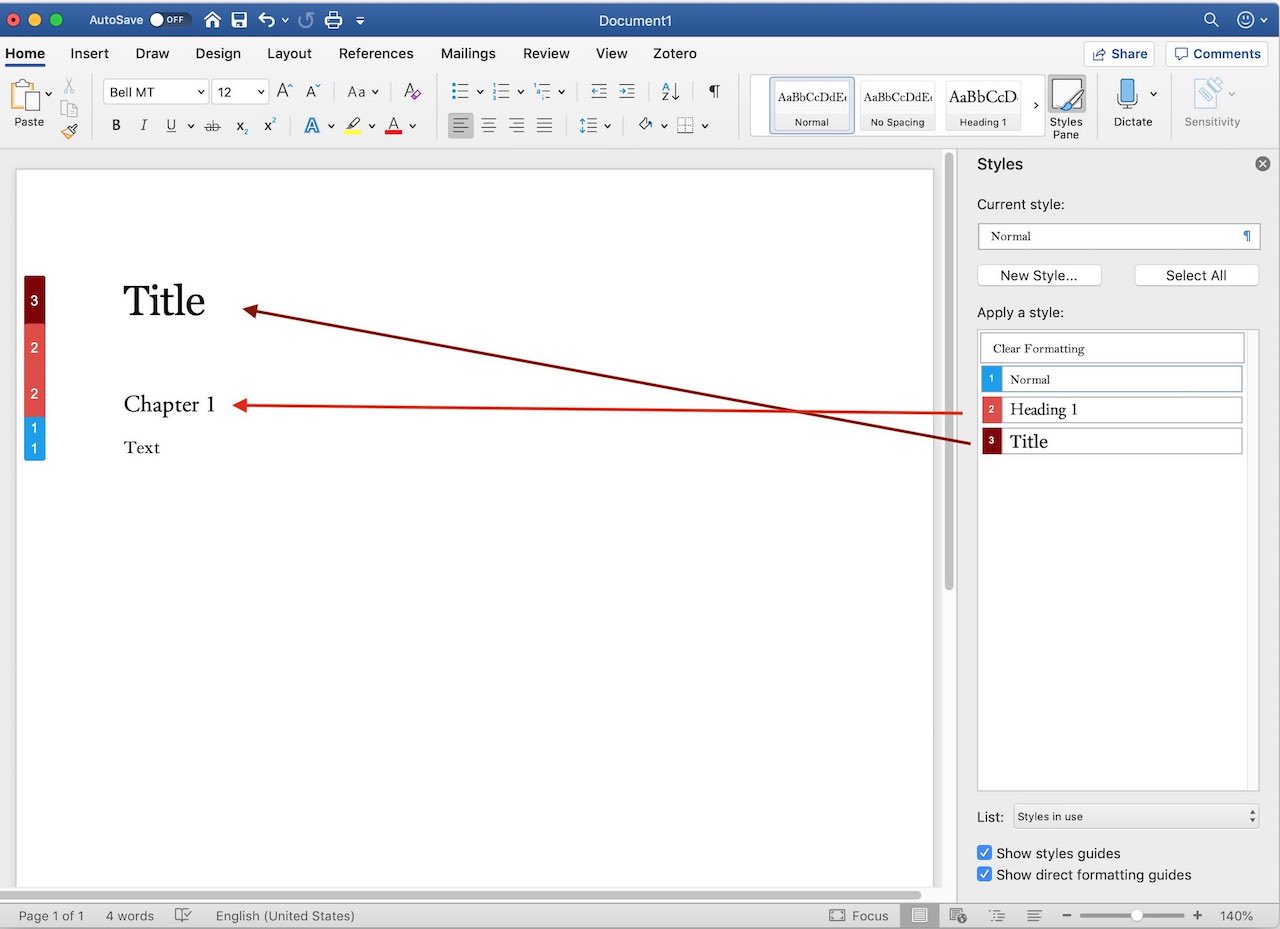Click the Home icon in title bar
Viewport: 1280px width, 929px height.
(x=212, y=20)
